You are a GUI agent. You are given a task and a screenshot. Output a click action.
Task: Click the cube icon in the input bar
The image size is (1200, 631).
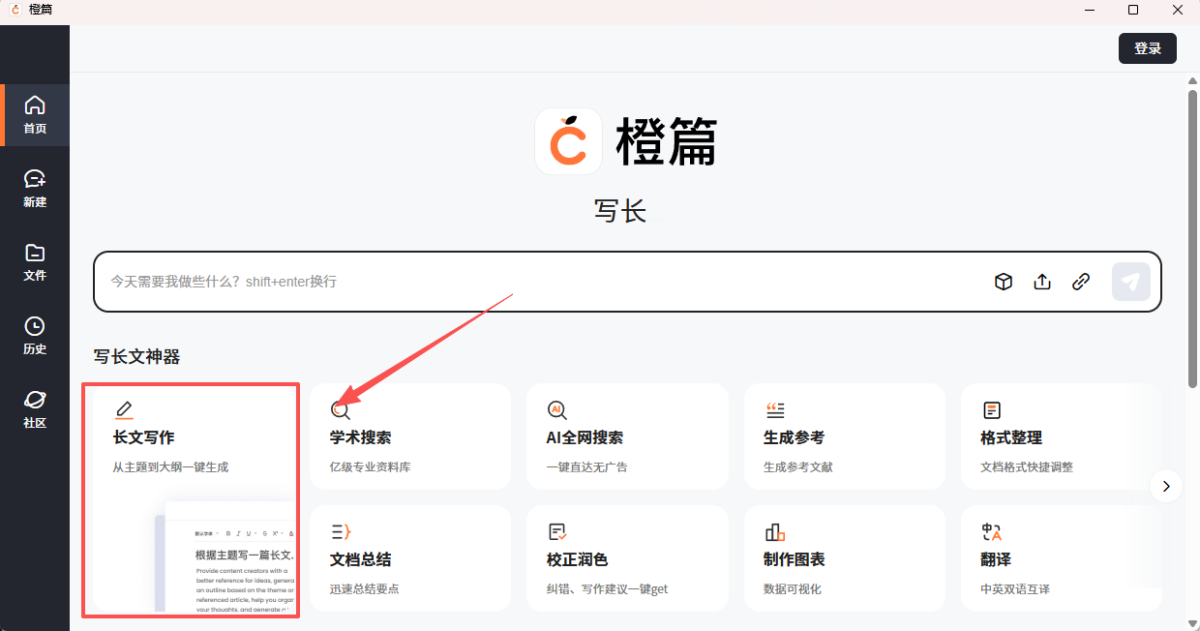1003,281
